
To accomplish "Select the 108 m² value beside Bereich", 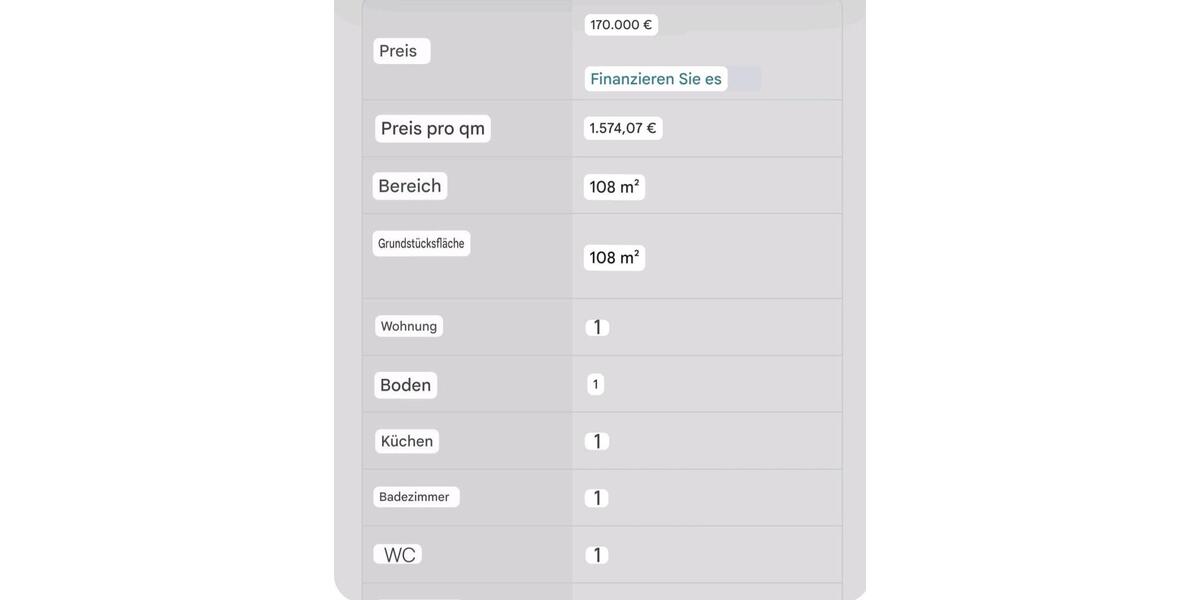I will (x=614, y=187).
